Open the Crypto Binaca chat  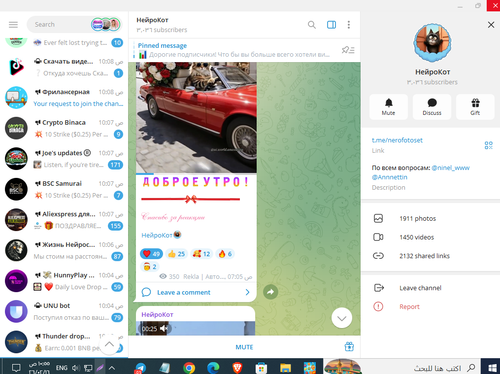point(64,128)
